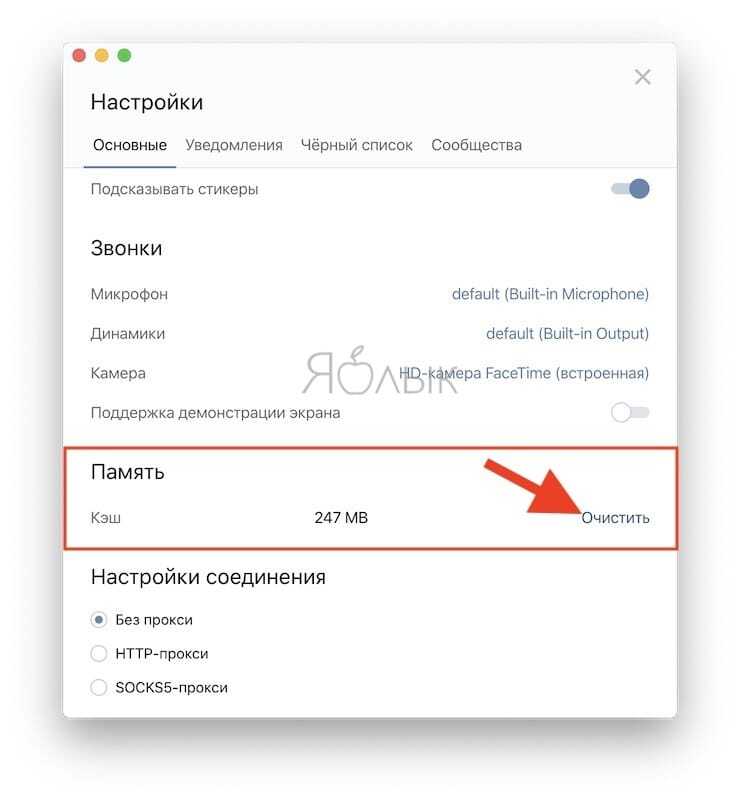The height and width of the screenshot is (801, 740).
Task: Close settings with the X icon
Action: (x=642, y=77)
